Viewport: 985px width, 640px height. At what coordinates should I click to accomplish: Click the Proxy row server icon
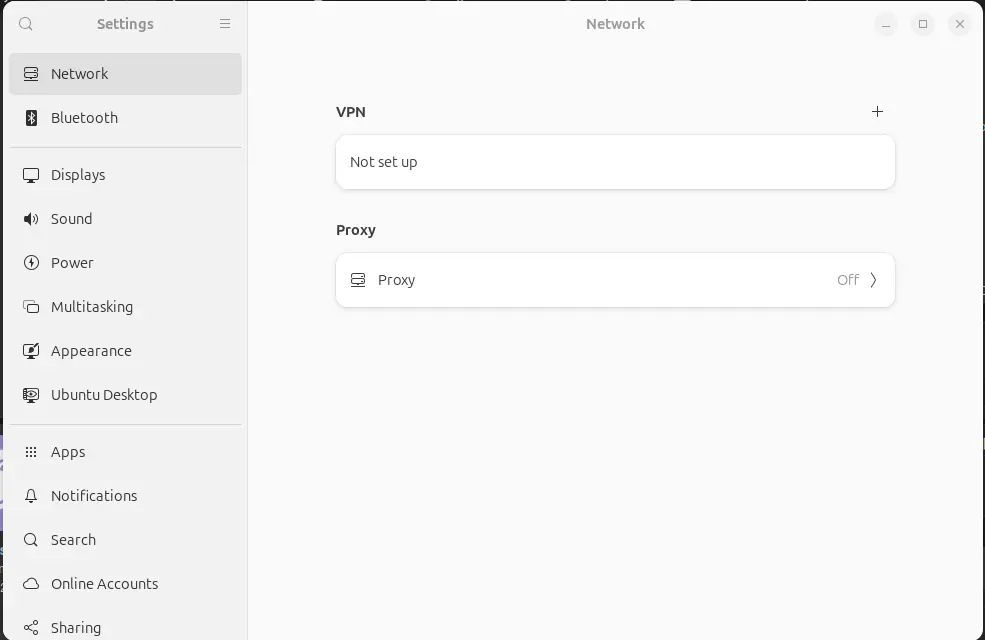click(x=358, y=280)
